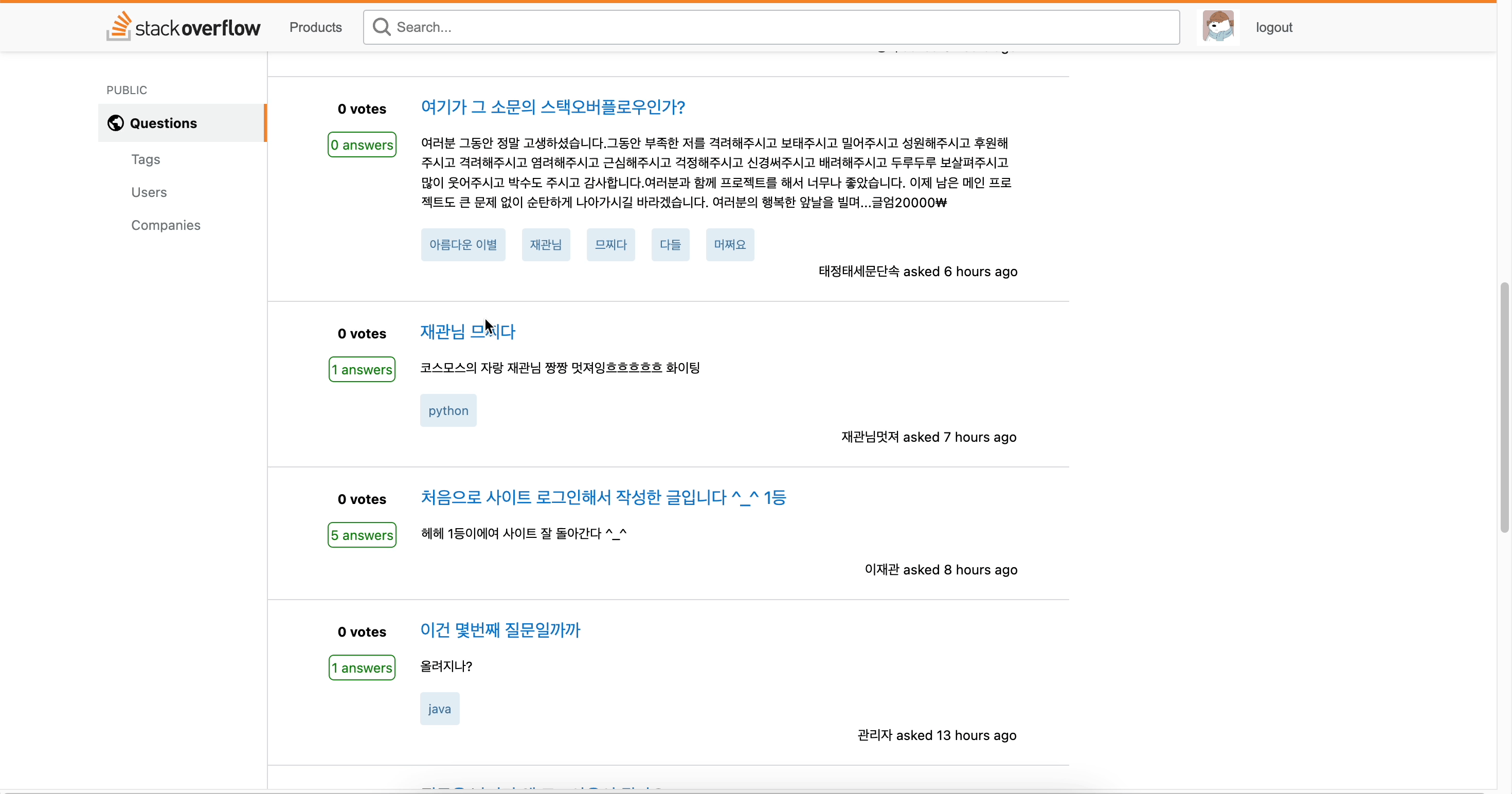The image size is (1512, 794).
Task: Click the '0 answers' badge
Action: [x=362, y=145]
